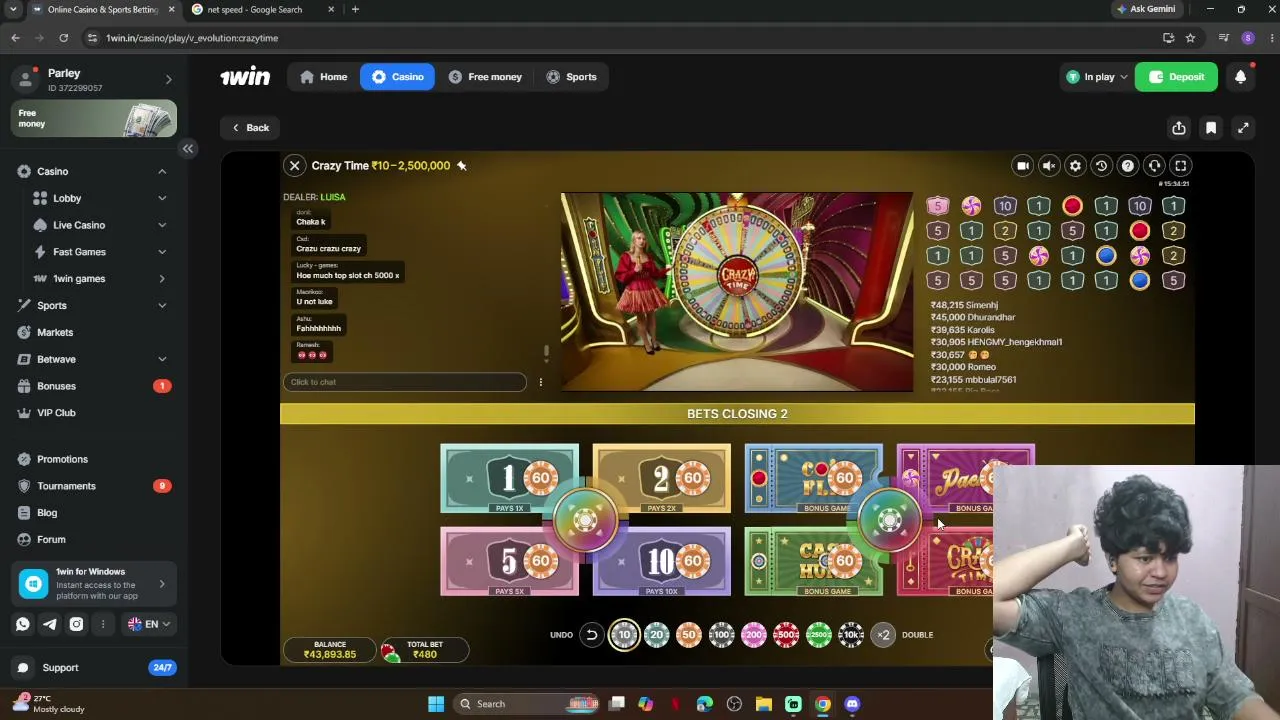Undo the last bet
Viewport: 1280px width, 720px height.
pyautogui.click(x=591, y=635)
